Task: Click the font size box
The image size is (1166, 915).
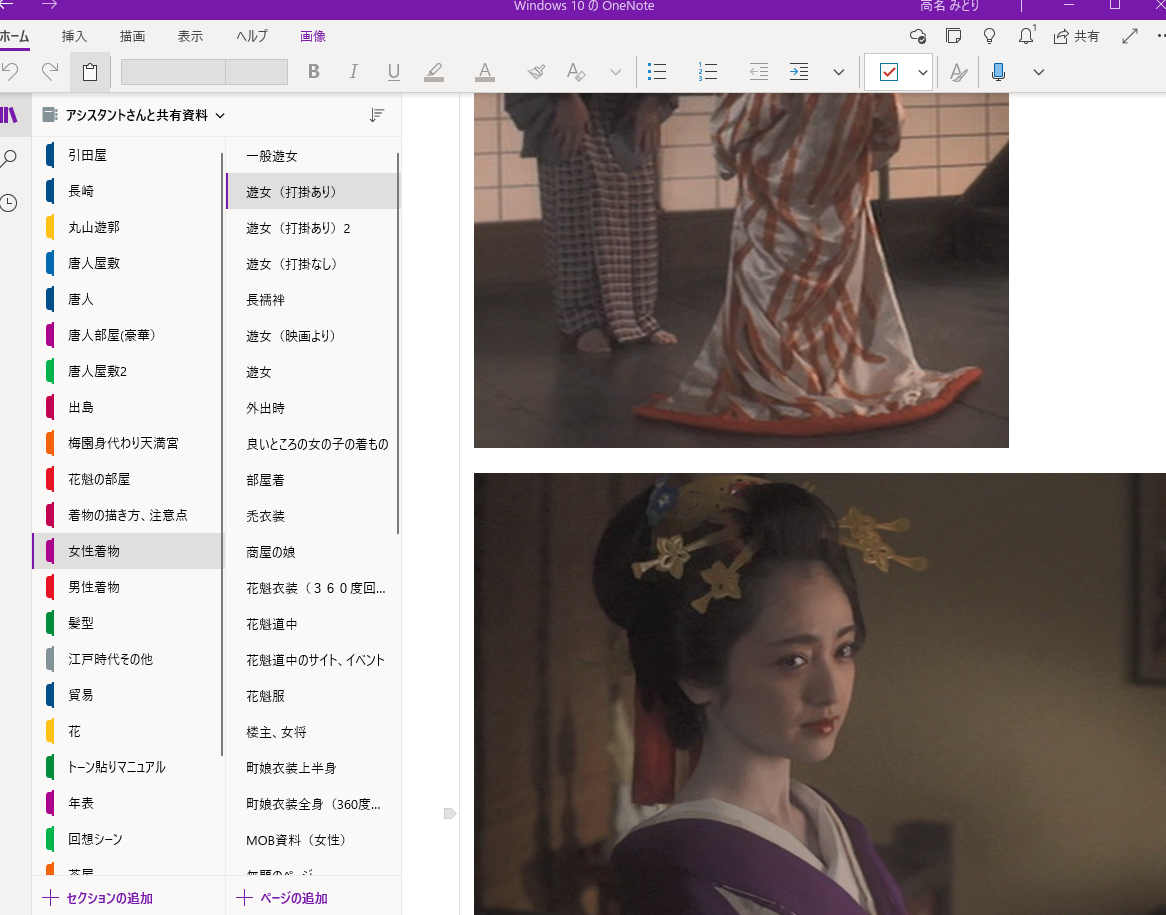Action: click(x=257, y=71)
